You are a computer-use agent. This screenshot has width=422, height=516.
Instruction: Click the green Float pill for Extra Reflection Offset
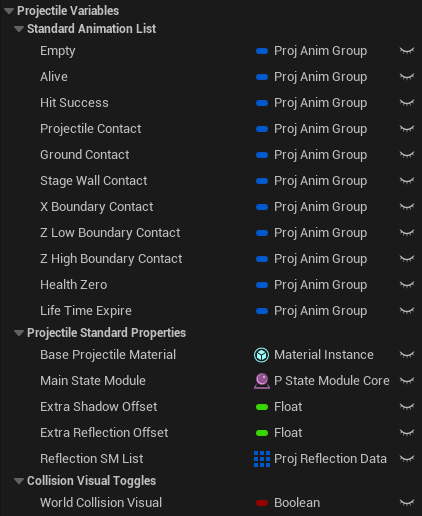point(262,433)
